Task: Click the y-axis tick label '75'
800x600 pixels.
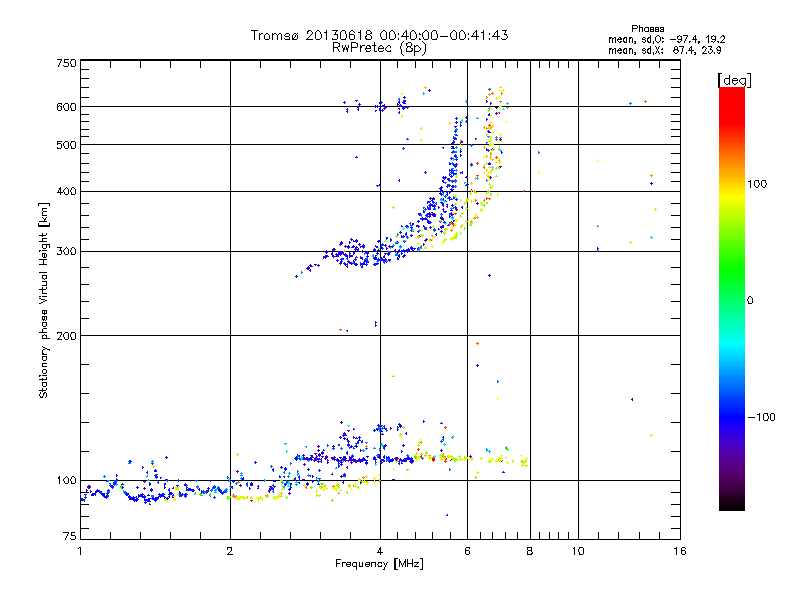Action: pyautogui.click(x=70, y=536)
